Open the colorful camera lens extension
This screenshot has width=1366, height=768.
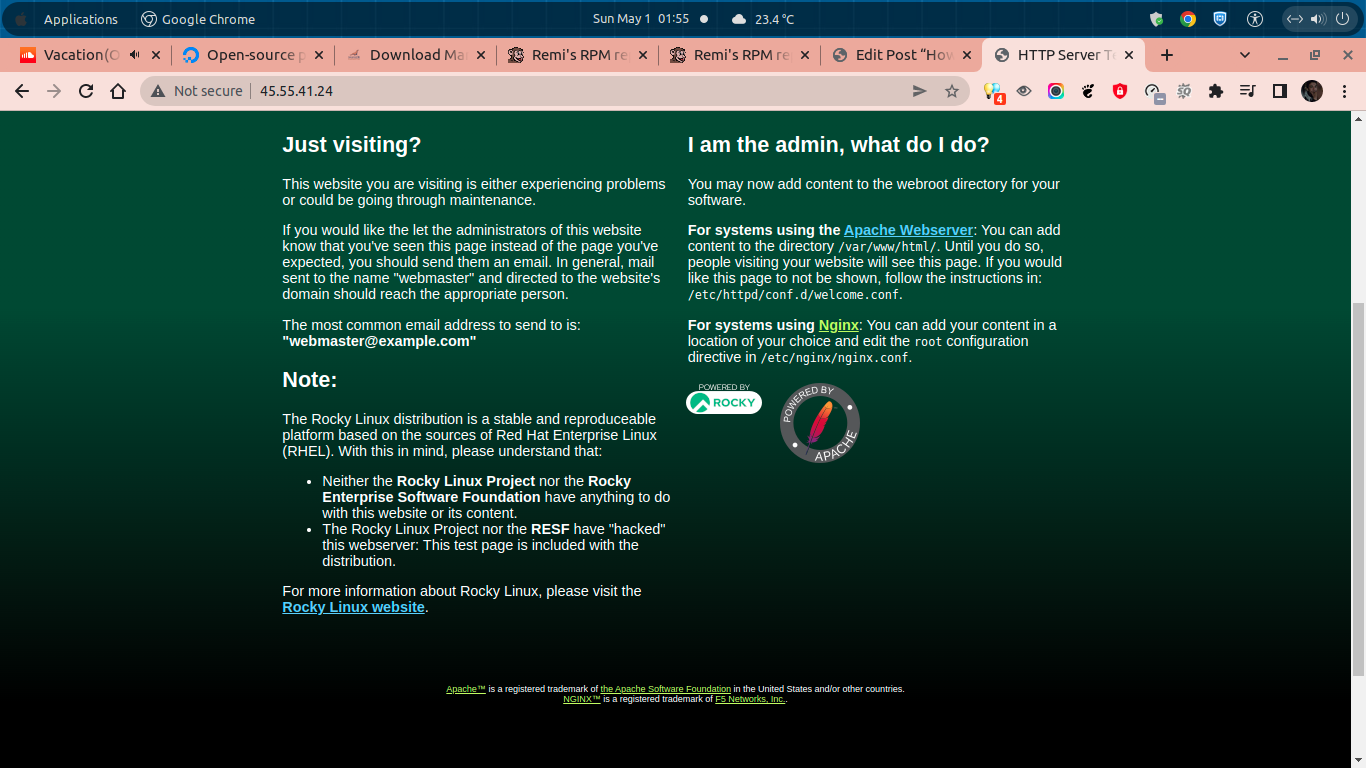coord(1056,91)
